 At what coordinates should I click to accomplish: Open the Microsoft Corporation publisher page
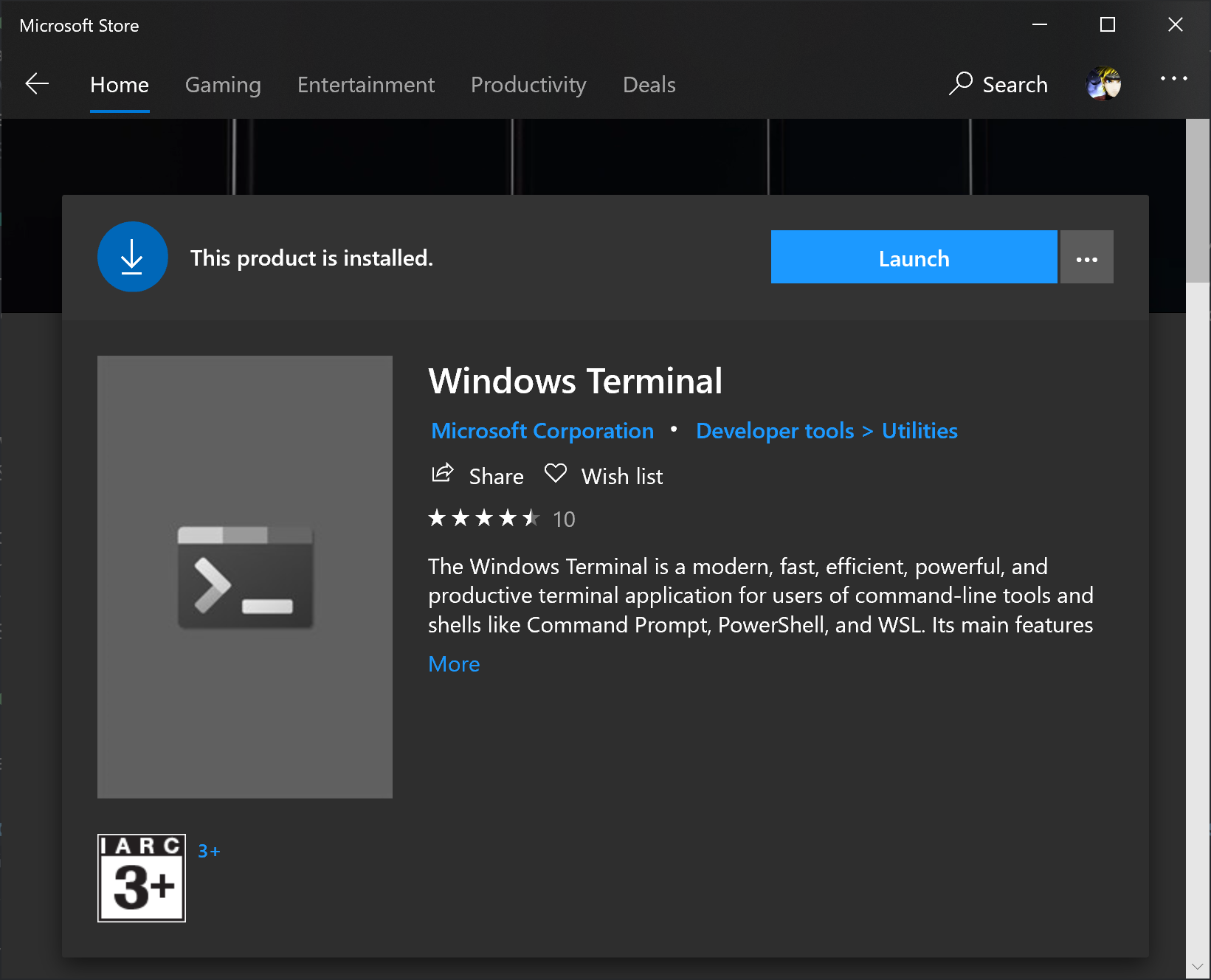pyautogui.click(x=542, y=430)
